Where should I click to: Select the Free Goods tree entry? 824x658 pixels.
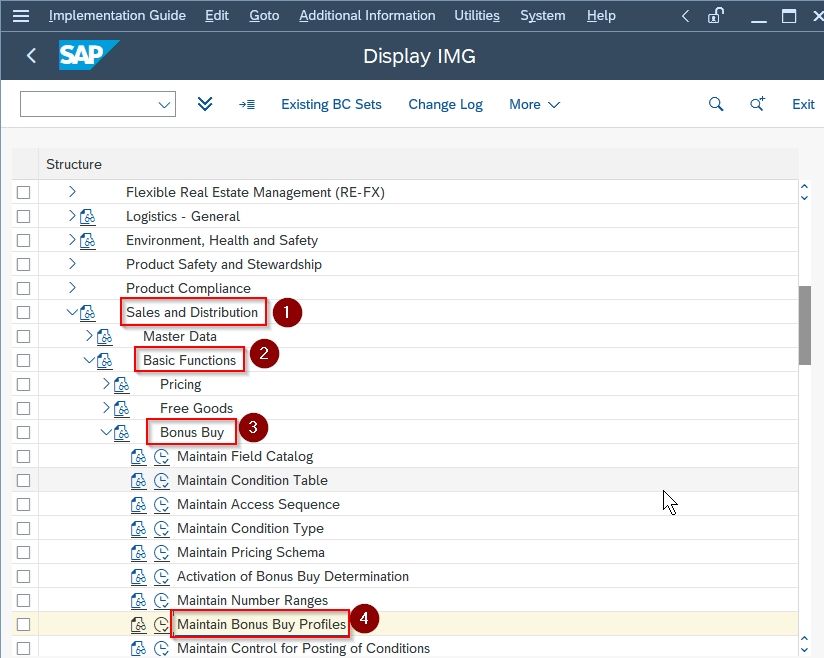coord(196,408)
